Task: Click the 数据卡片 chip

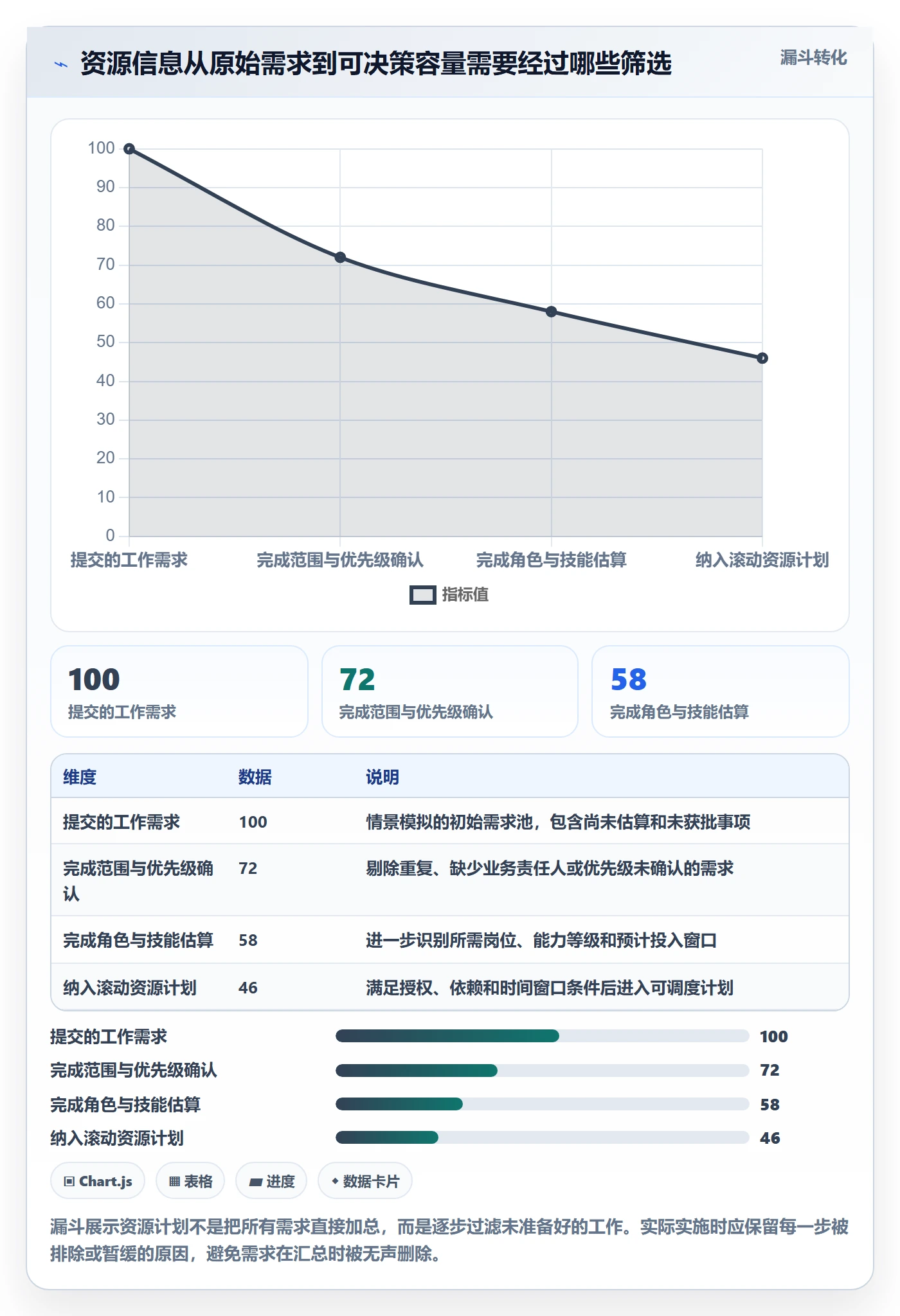Action: (x=365, y=1181)
